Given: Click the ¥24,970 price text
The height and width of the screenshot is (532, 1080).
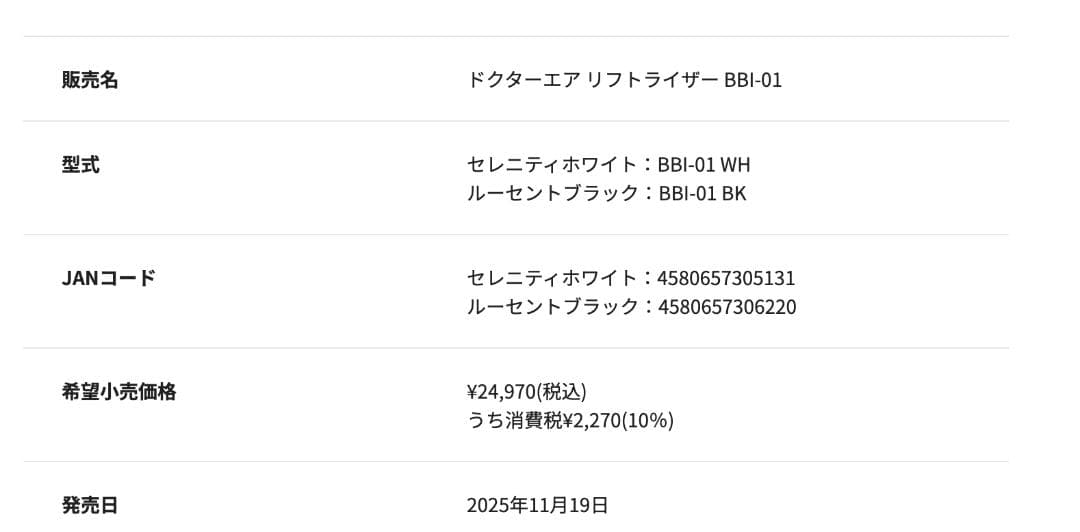Looking at the screenshot, I should tap(501, 392).
